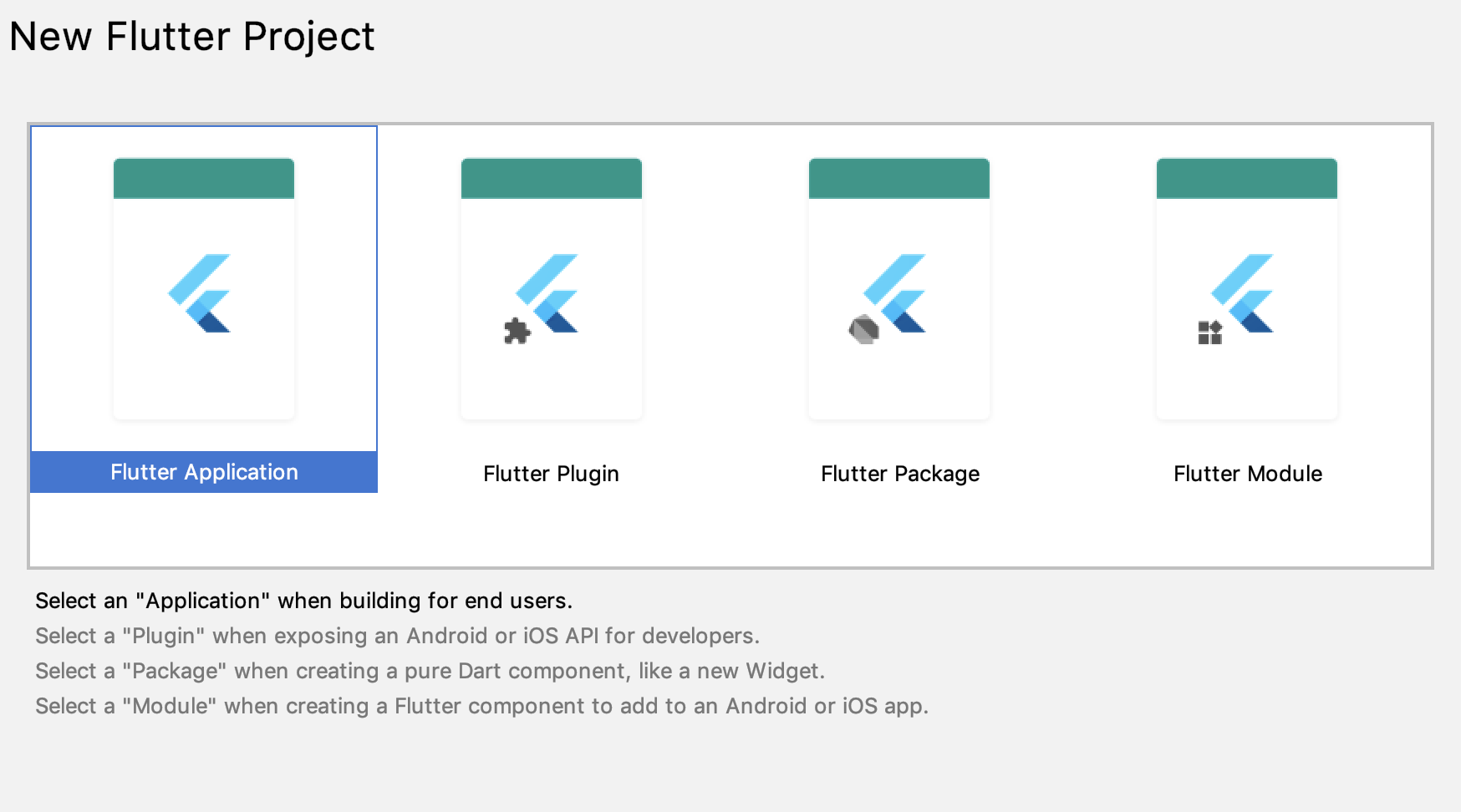1461x812 pixels.
Task: Click the green header of the Package card
Action: 899,179
